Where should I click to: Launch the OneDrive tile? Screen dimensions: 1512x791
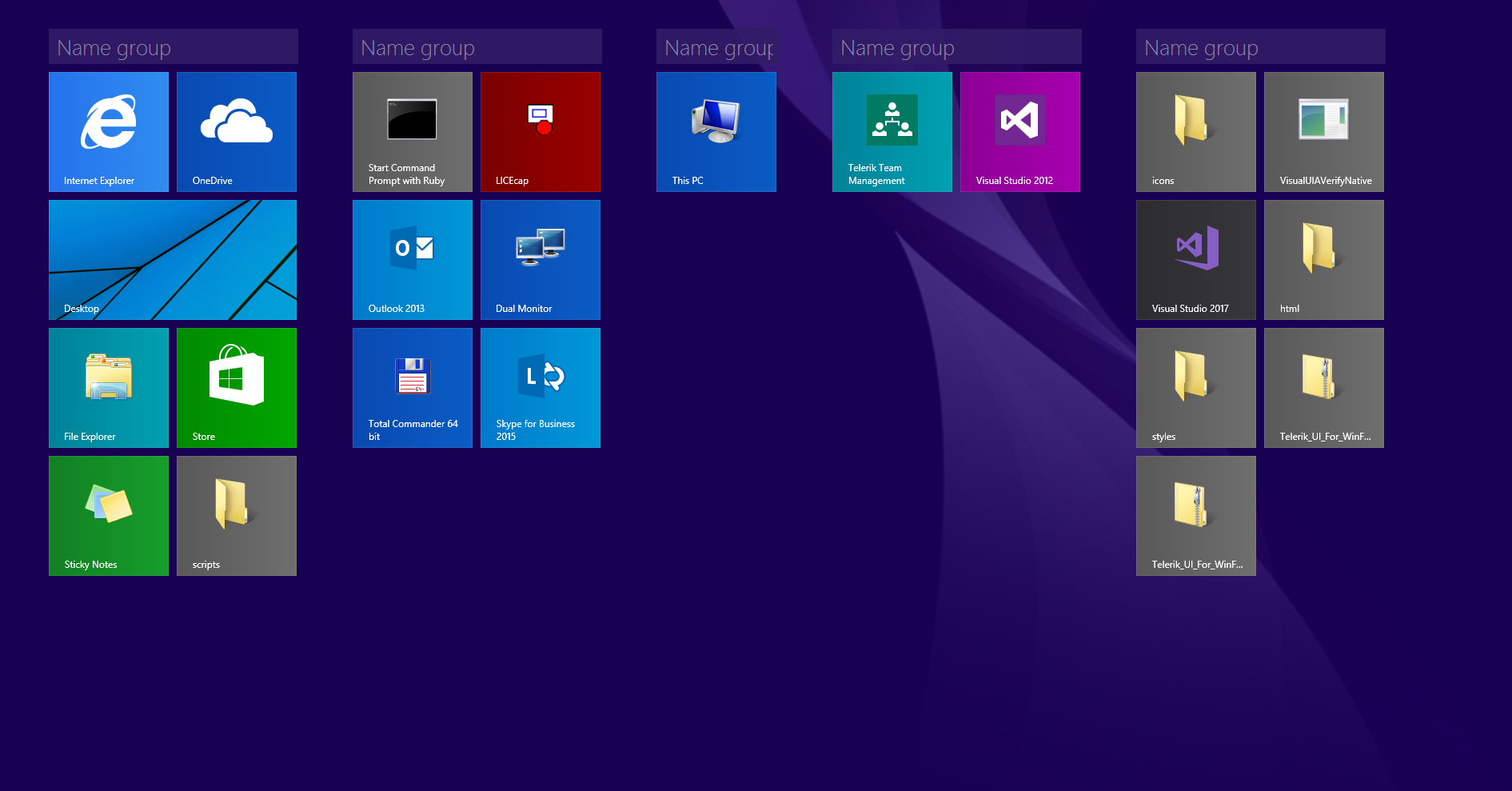[237, 132]
